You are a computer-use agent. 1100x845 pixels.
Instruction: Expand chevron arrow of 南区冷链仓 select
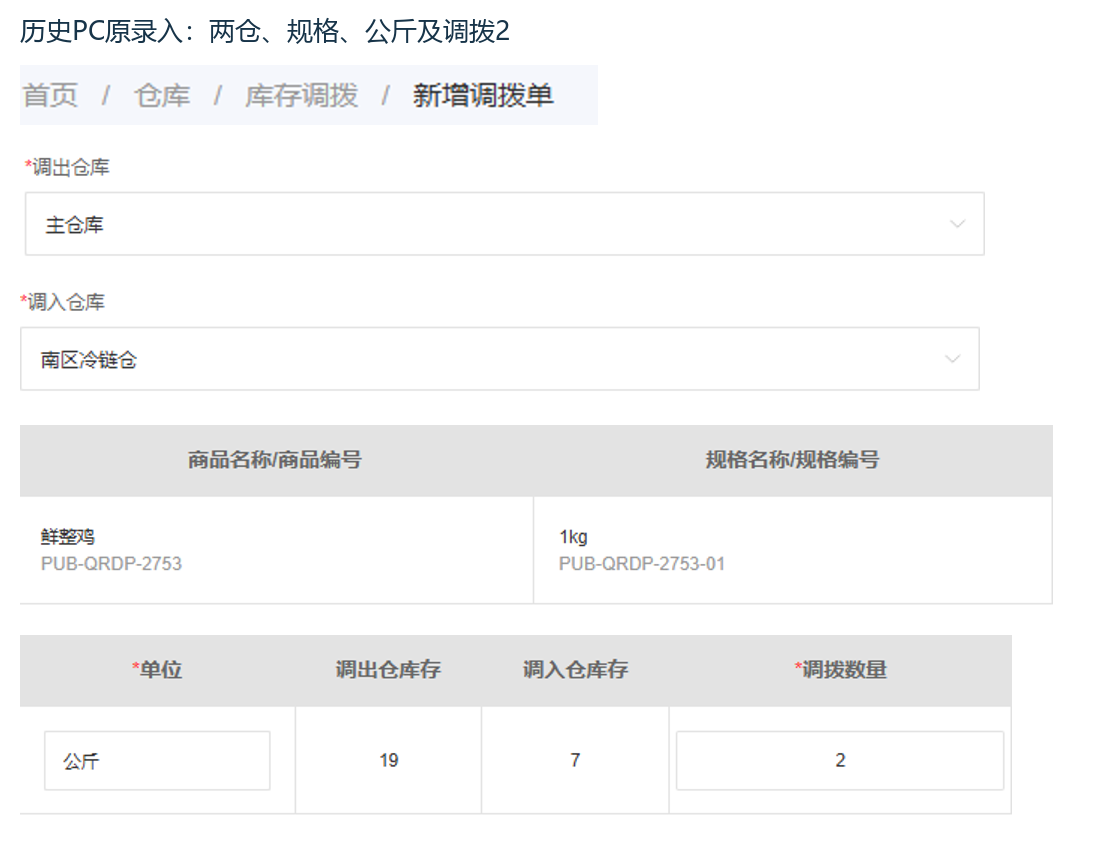[952, 358]
